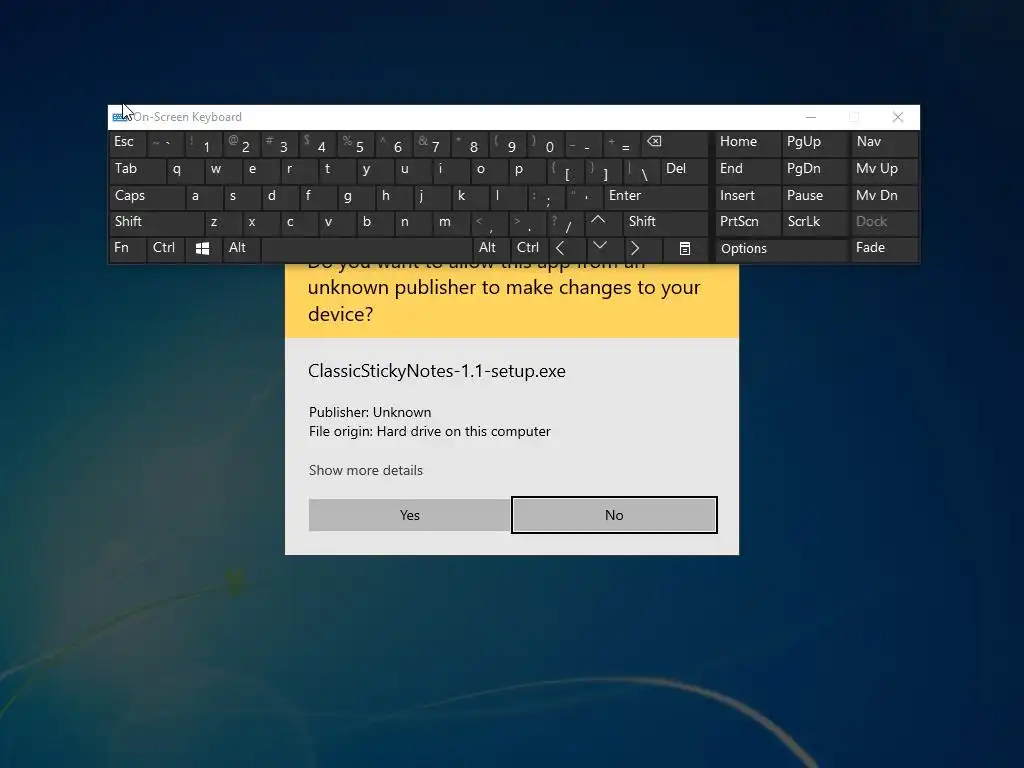The image size is (1024, 768).
Task: Expand Show more details in UAC prompt
Action: pyautogui.click(x=366, y=470)
